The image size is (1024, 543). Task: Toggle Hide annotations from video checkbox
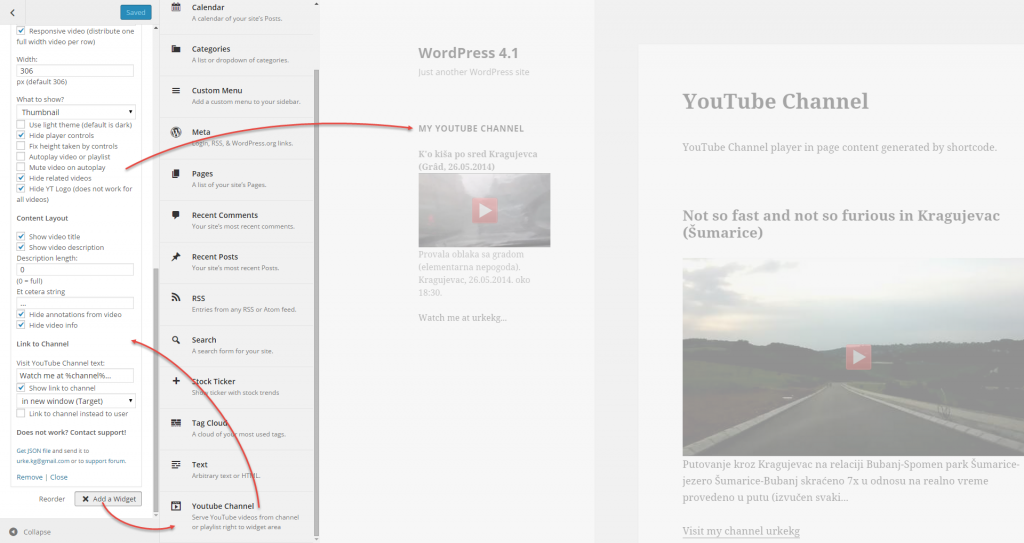tap(21, 314)
